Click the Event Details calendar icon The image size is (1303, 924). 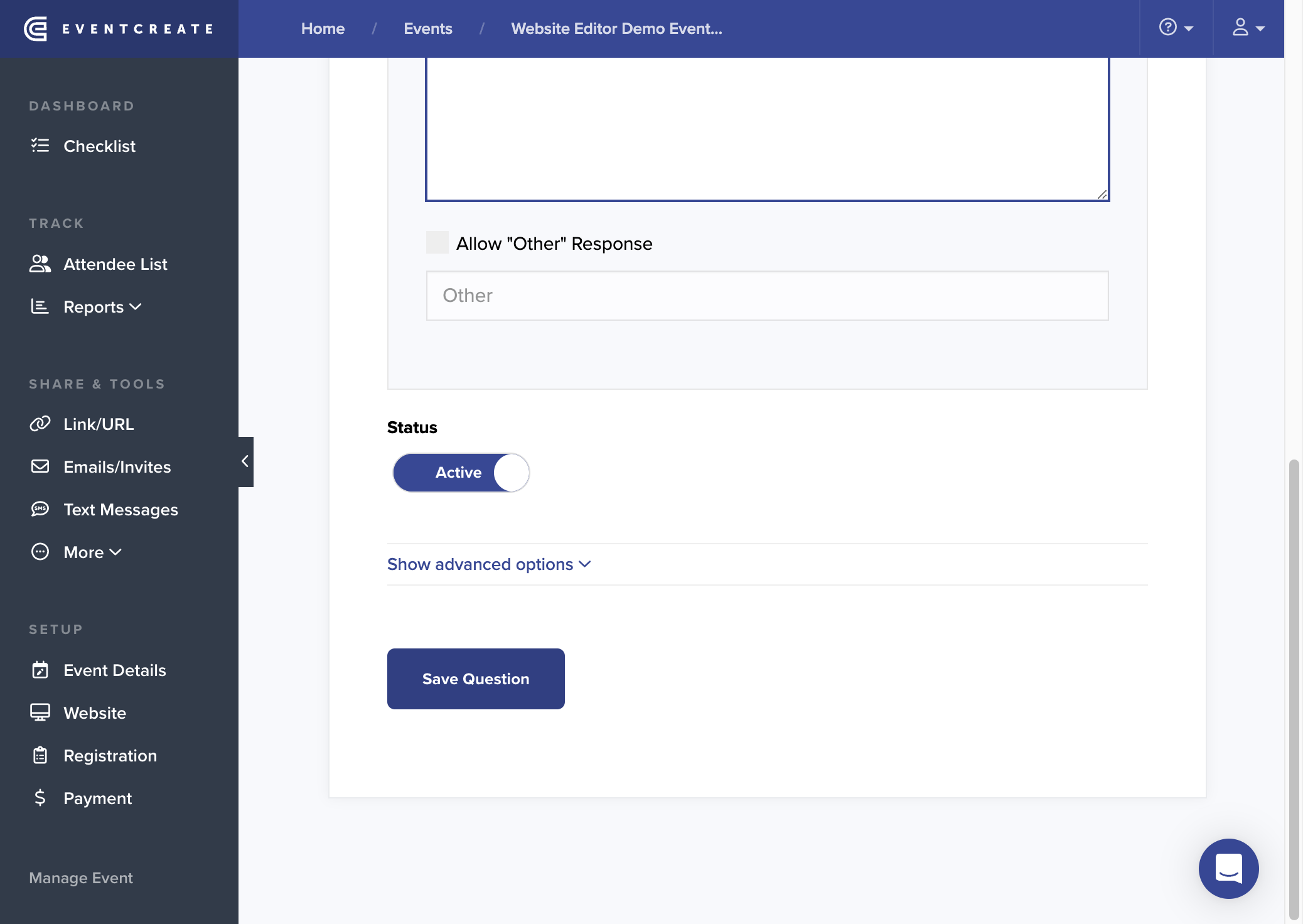(x=40, y=670)
